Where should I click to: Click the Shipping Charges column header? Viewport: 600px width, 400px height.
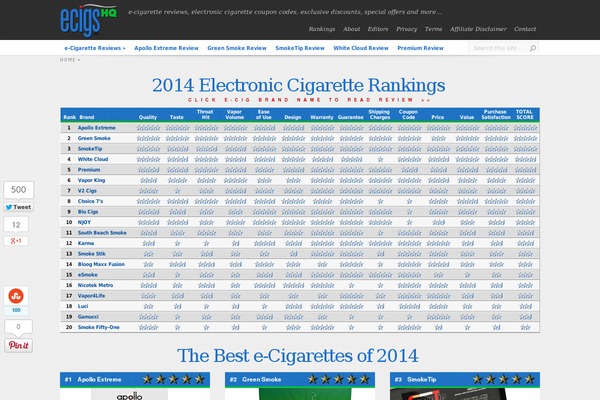pos(379,114)
